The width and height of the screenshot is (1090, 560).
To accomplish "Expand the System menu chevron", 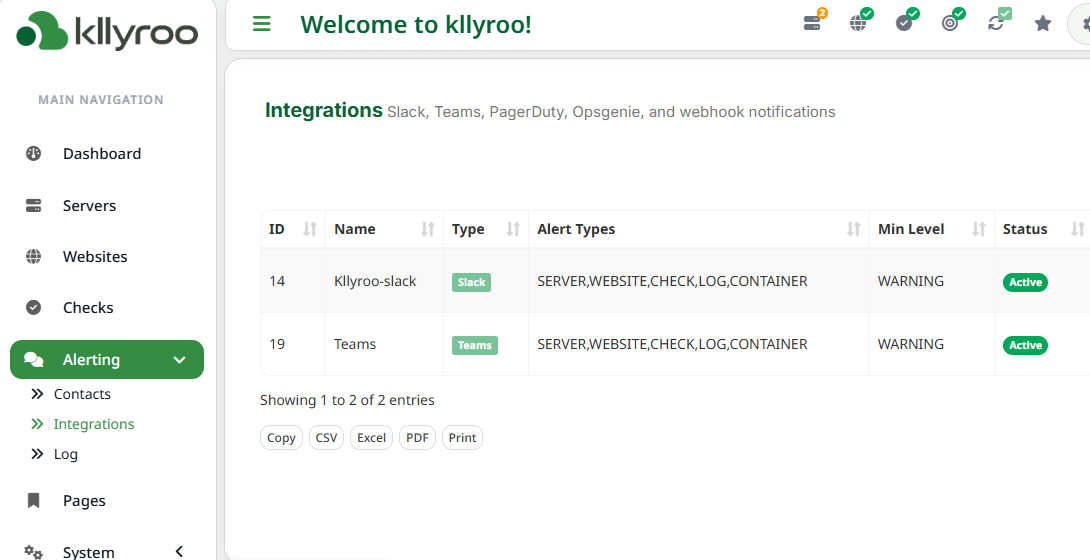I will pos(179,552).
